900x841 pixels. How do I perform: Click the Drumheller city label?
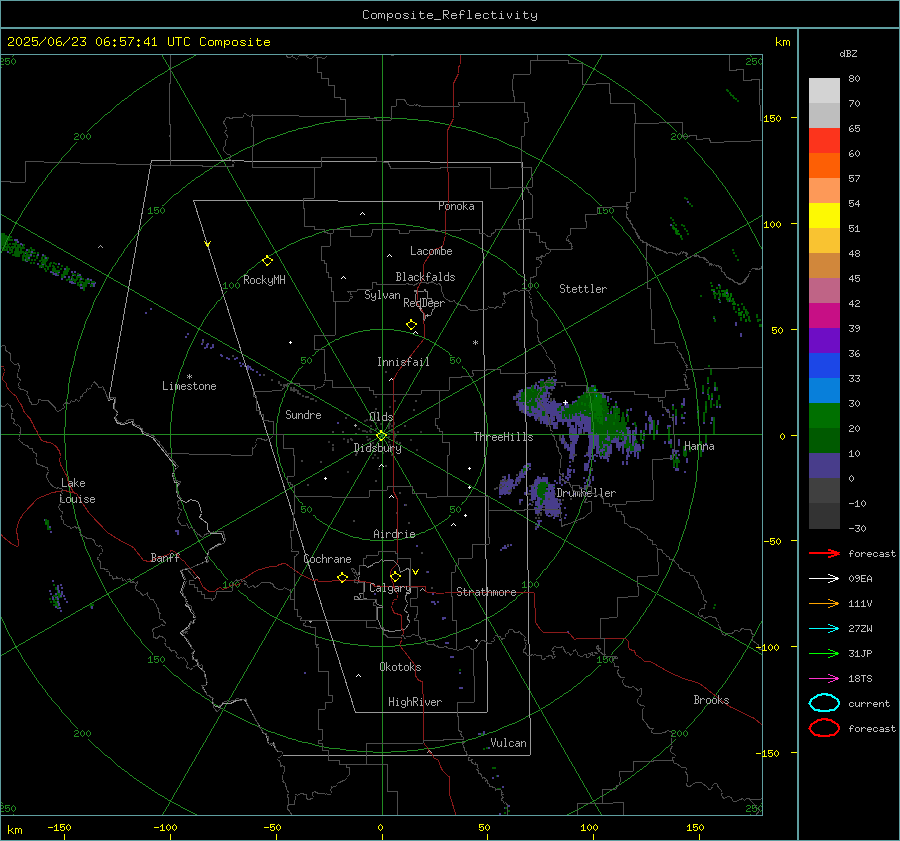pyautogui.click(x=586, y=493)
